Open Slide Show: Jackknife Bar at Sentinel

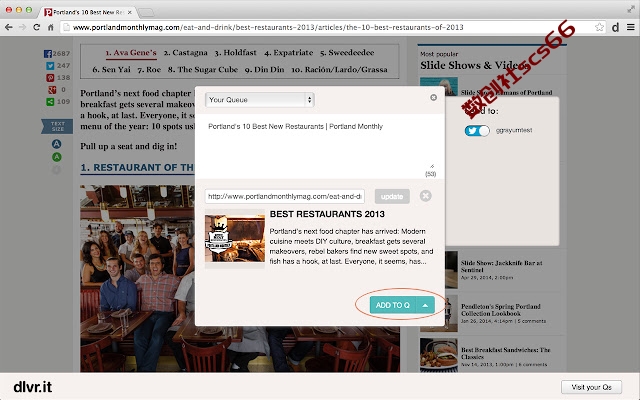pos(502,266)
